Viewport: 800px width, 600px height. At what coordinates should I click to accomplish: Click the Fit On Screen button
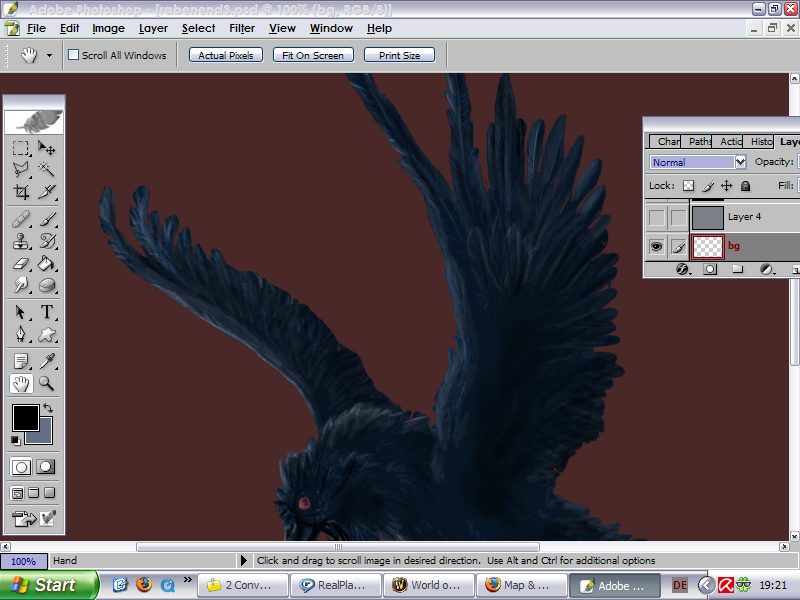pyautogui.click(x=313, y=55)
